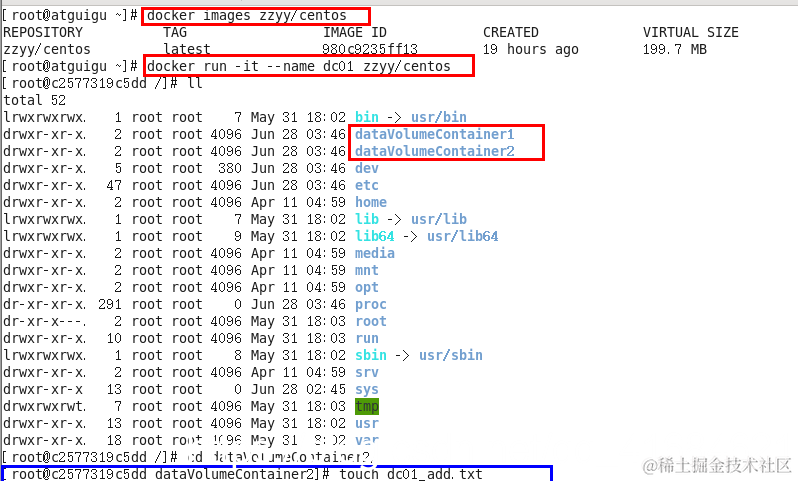Click the 'usr/sbin' link target

pos(450,355)
